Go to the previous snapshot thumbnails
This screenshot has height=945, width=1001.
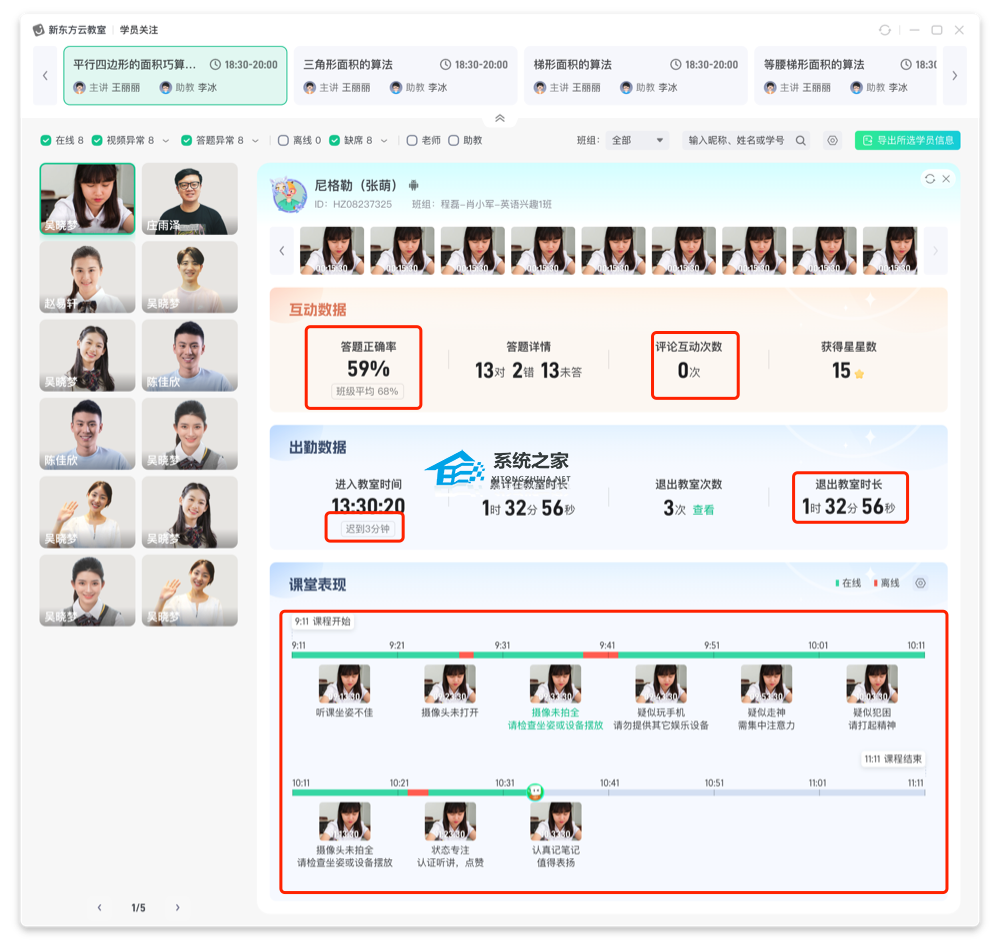tap(282, 251)
